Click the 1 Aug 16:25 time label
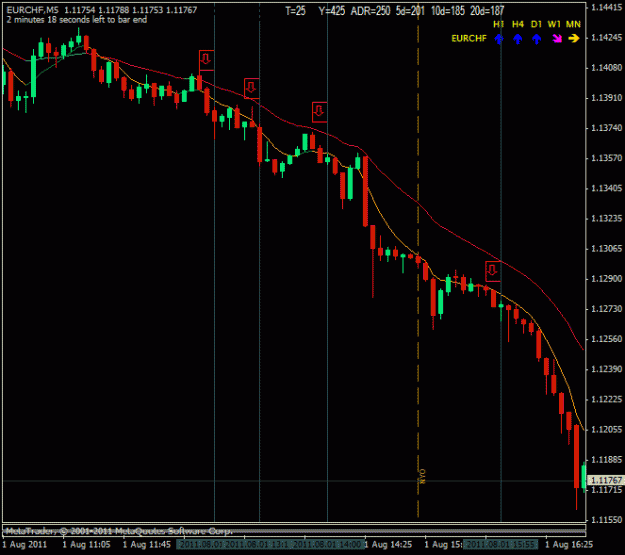625x555 pixels. point(569,544)
